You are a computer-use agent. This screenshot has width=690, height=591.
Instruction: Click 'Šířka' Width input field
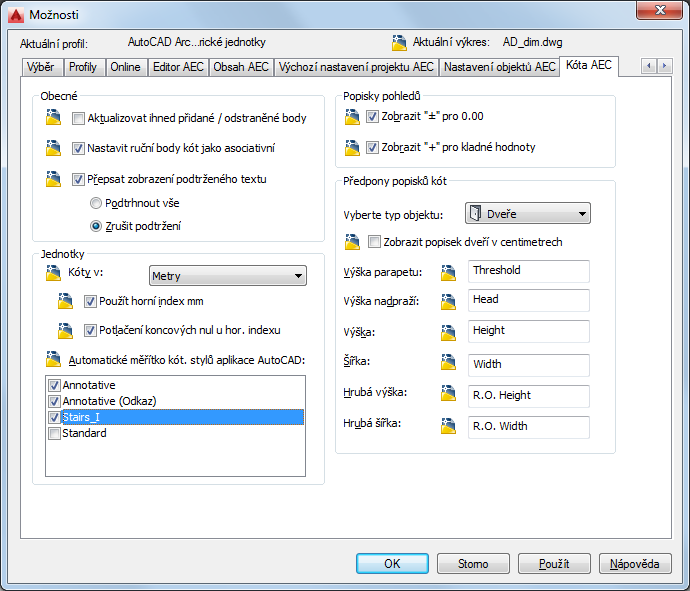click(529, 365)
